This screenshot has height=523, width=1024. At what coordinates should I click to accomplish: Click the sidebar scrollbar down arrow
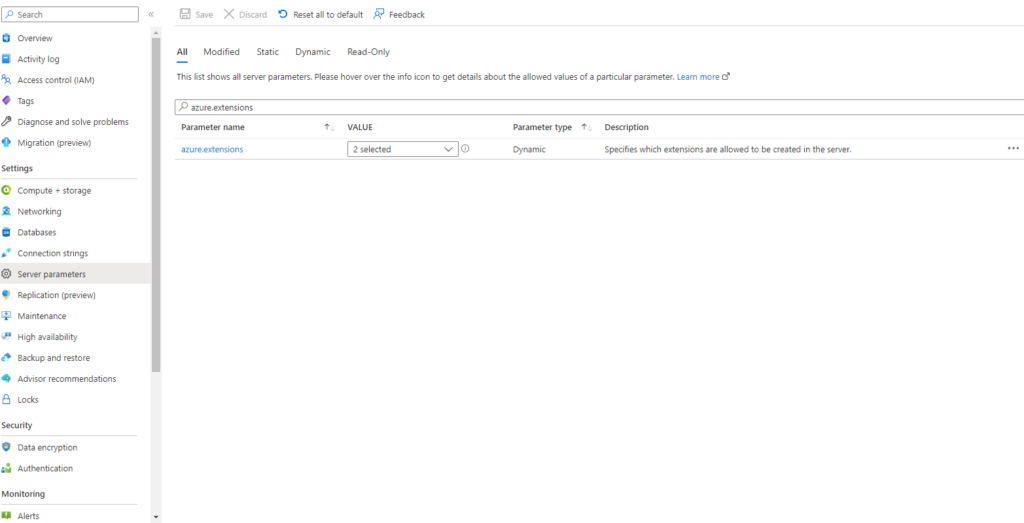[x=155, y=516]
